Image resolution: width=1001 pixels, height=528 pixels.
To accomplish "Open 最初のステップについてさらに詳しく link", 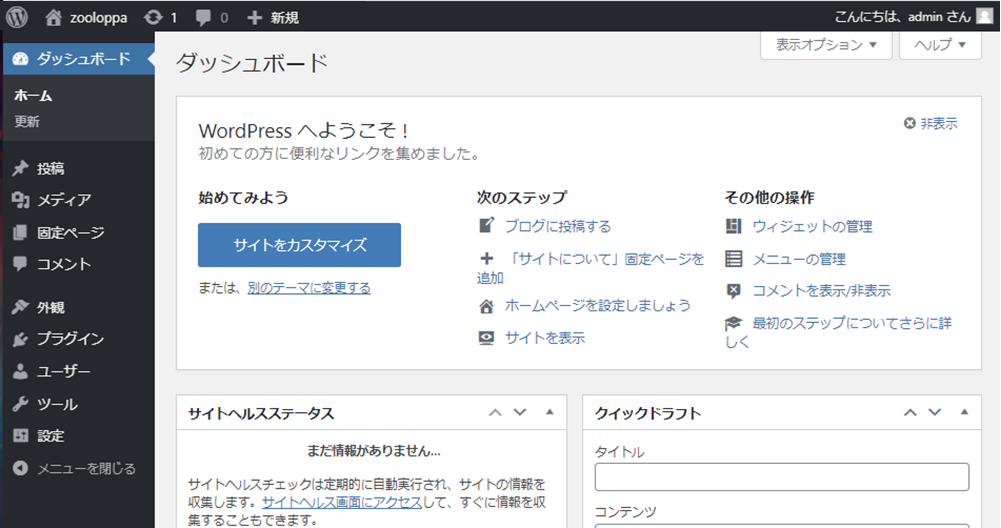I will (838, 332).
